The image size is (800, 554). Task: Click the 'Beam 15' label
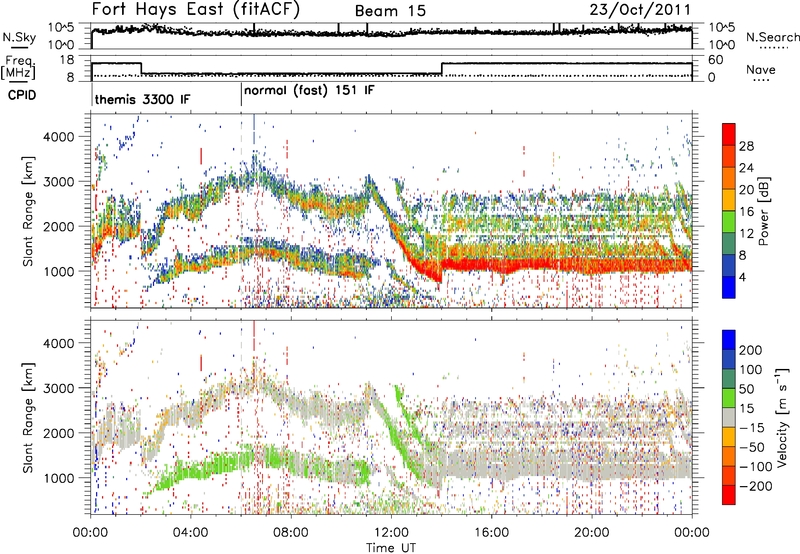[x=390, y=11]
